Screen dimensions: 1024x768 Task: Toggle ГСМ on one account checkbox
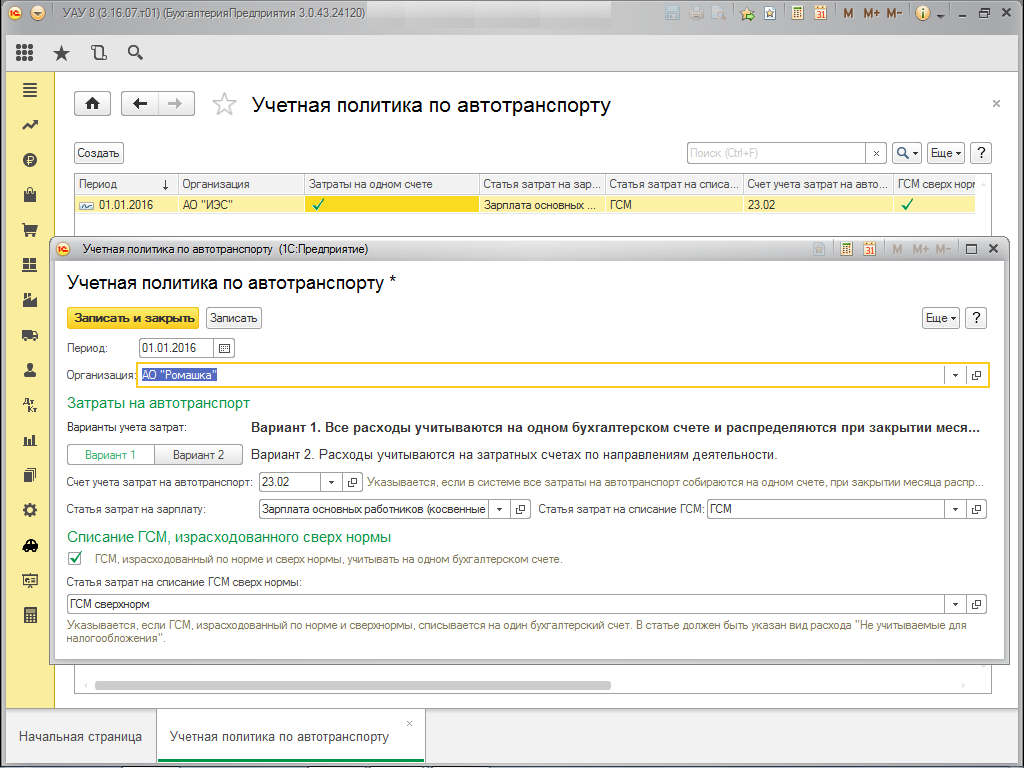click(75, 558)
